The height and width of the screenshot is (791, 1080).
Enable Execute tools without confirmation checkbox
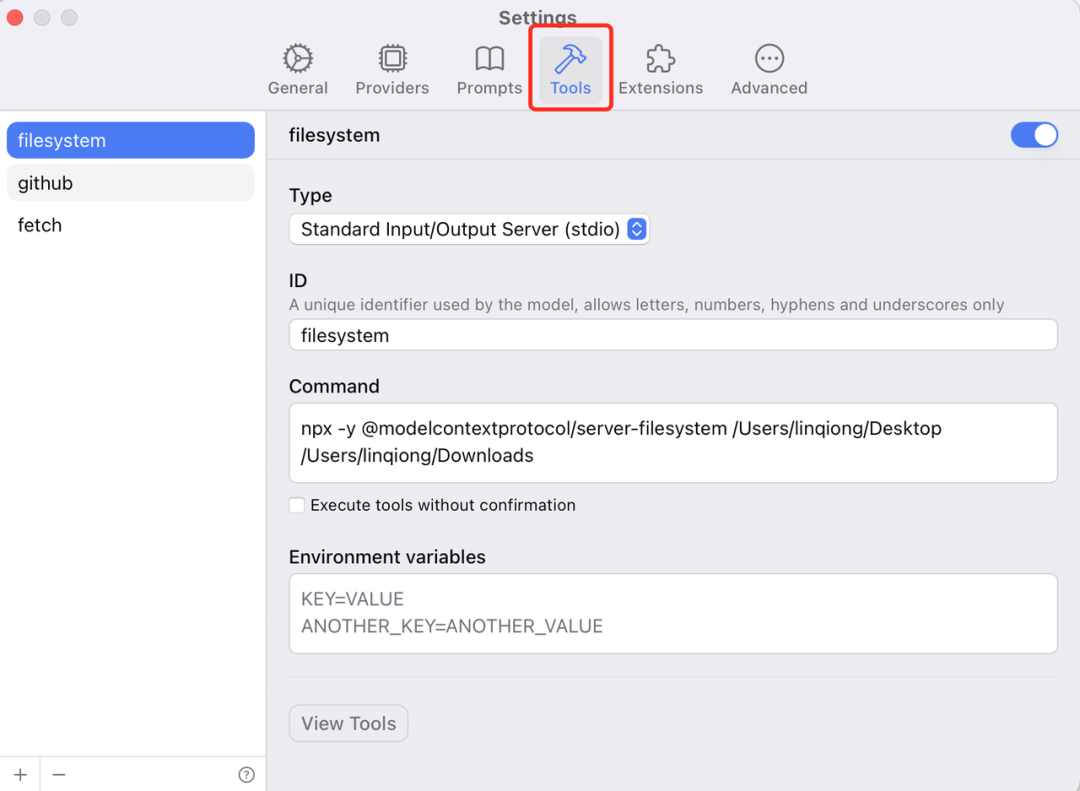[x=297, y=505]
